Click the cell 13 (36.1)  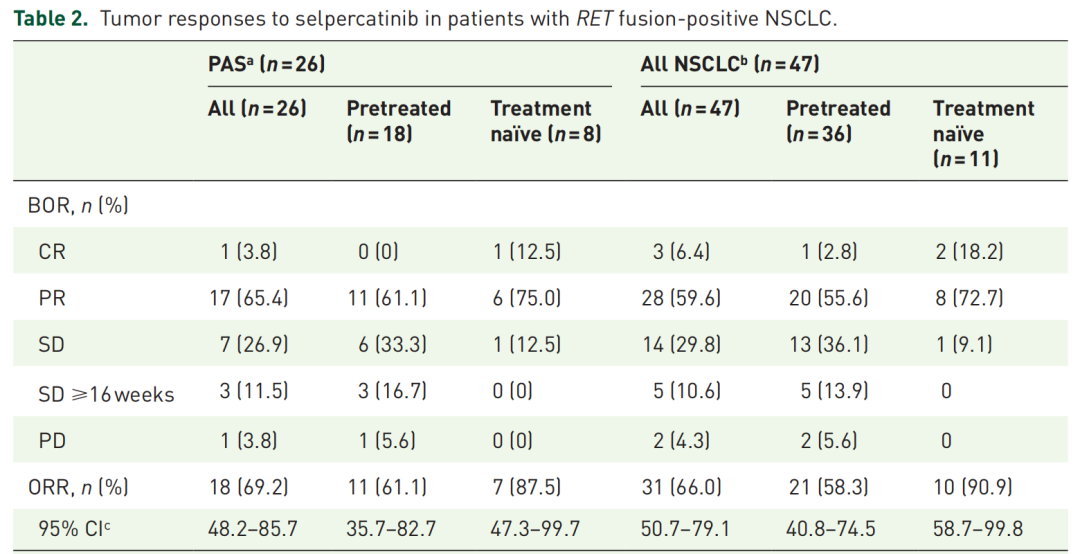pos(832,346)
